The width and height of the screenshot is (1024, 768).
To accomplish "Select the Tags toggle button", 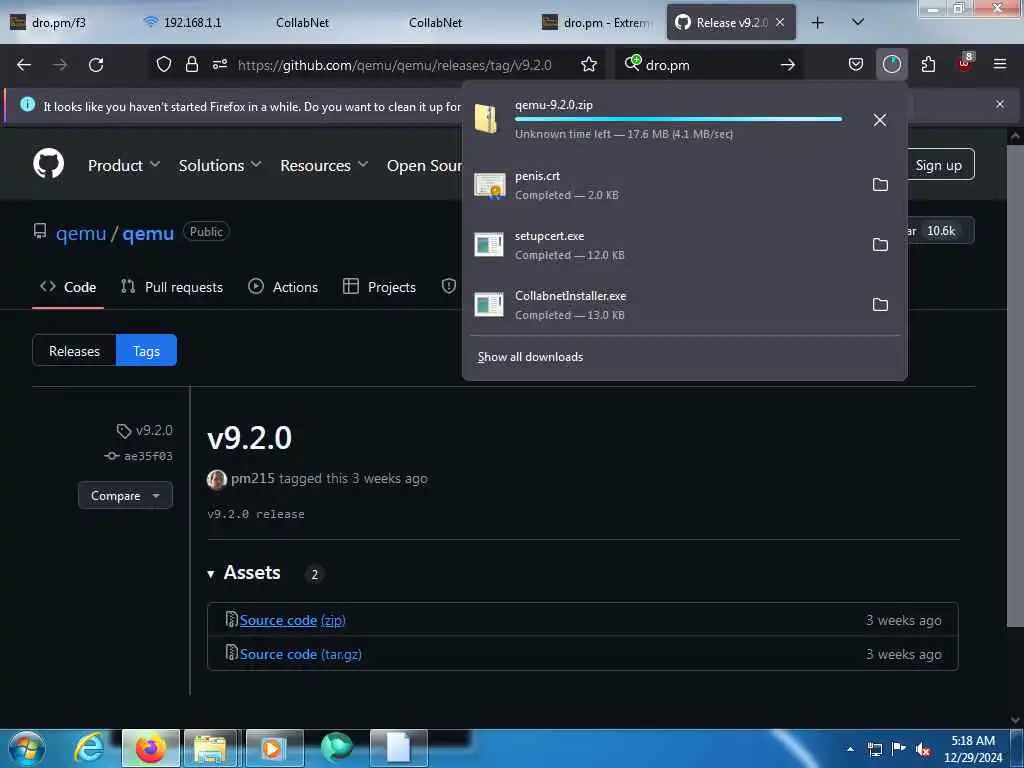I will [x=146, y=351].
